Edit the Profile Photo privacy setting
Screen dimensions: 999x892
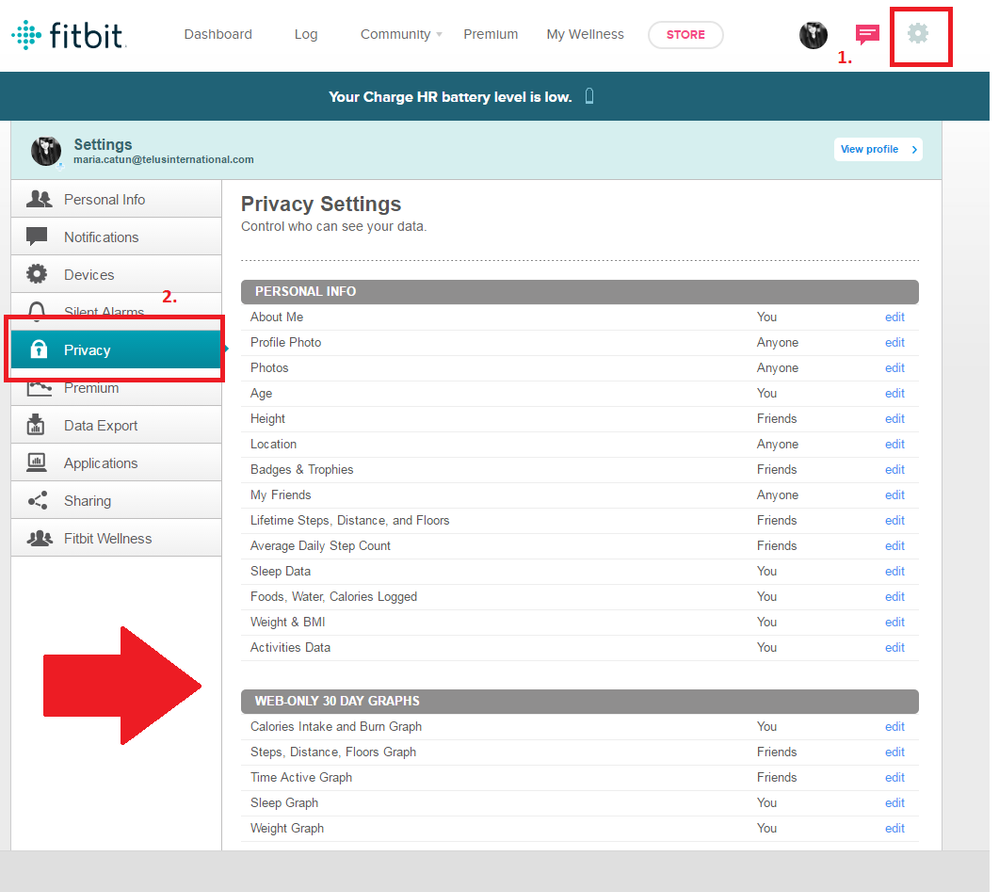(895, 342)
